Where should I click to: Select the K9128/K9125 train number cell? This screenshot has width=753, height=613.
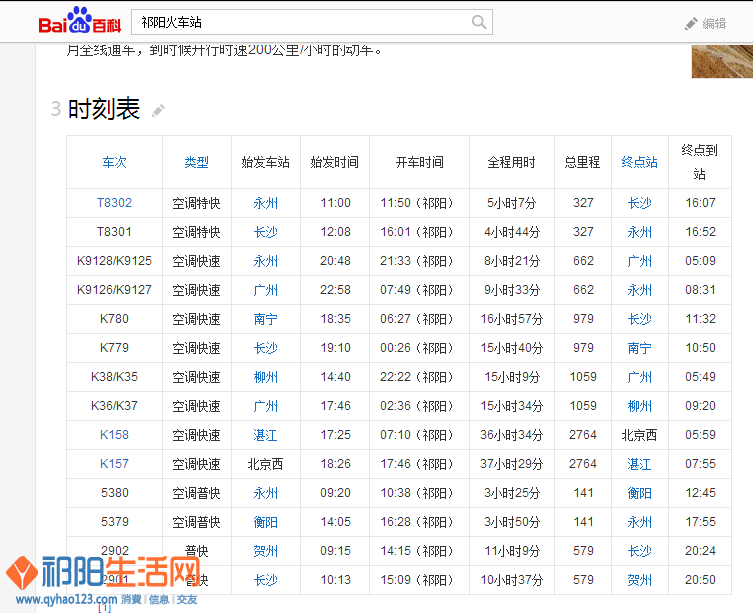click(x=114, y=261)
